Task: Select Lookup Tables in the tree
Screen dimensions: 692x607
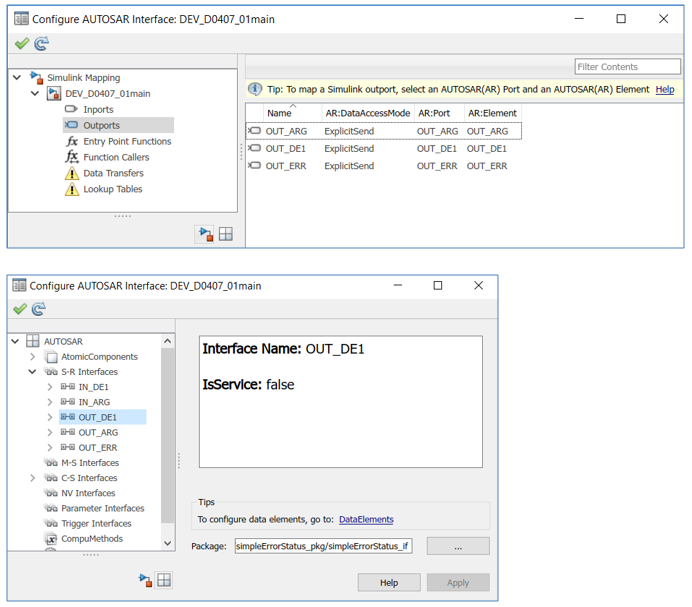Action: coord(113,189)
